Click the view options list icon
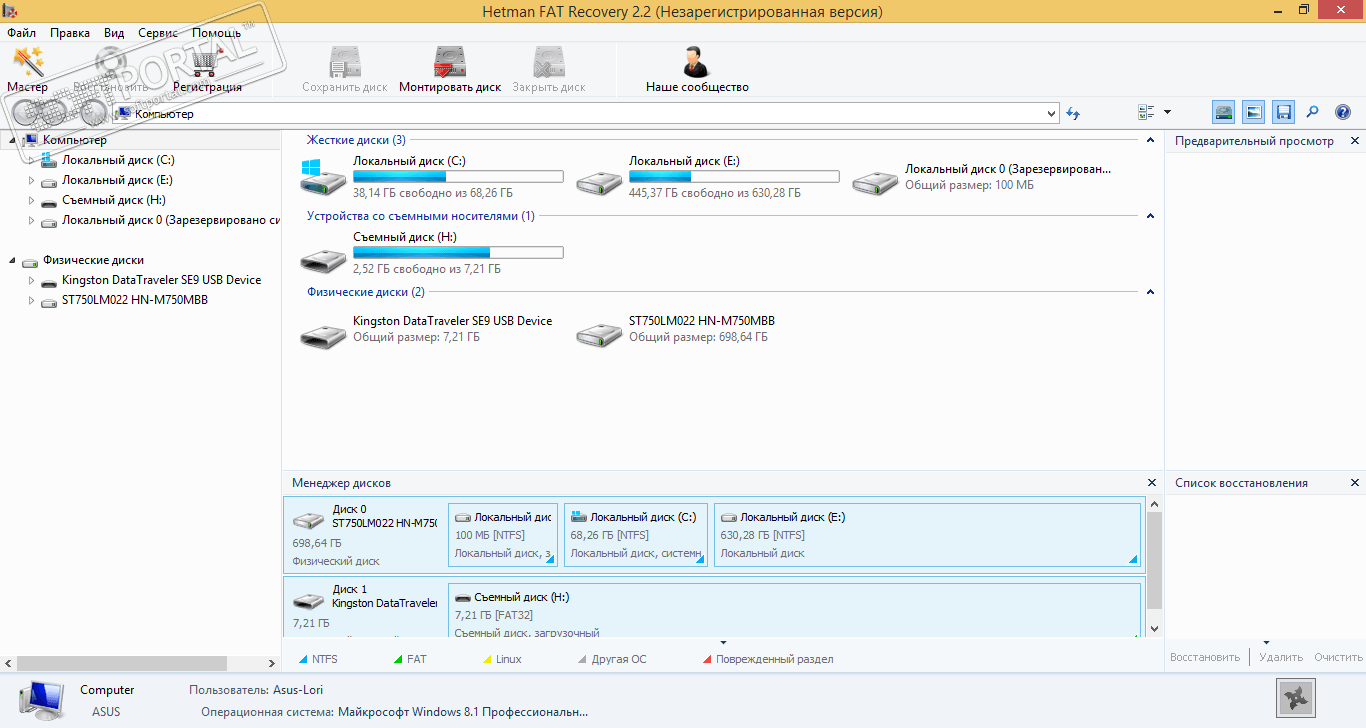Image resolution: width=1366 pixels, height=728 pixels. tap(1146, 113)
